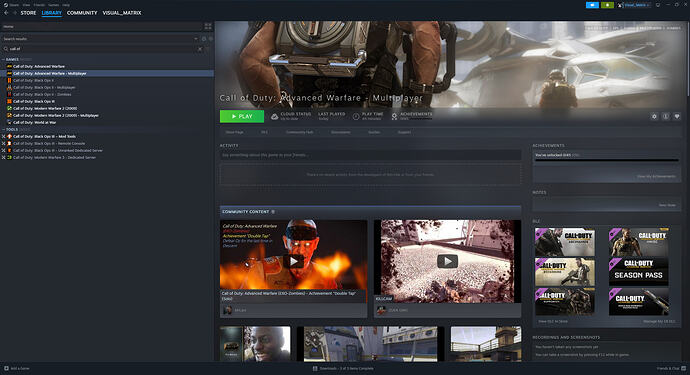Image resolution: width=690 pixels, height=375 pixels.
Task: Click the clock recent-filter icon beside Search results
Action: click(204, 39)
